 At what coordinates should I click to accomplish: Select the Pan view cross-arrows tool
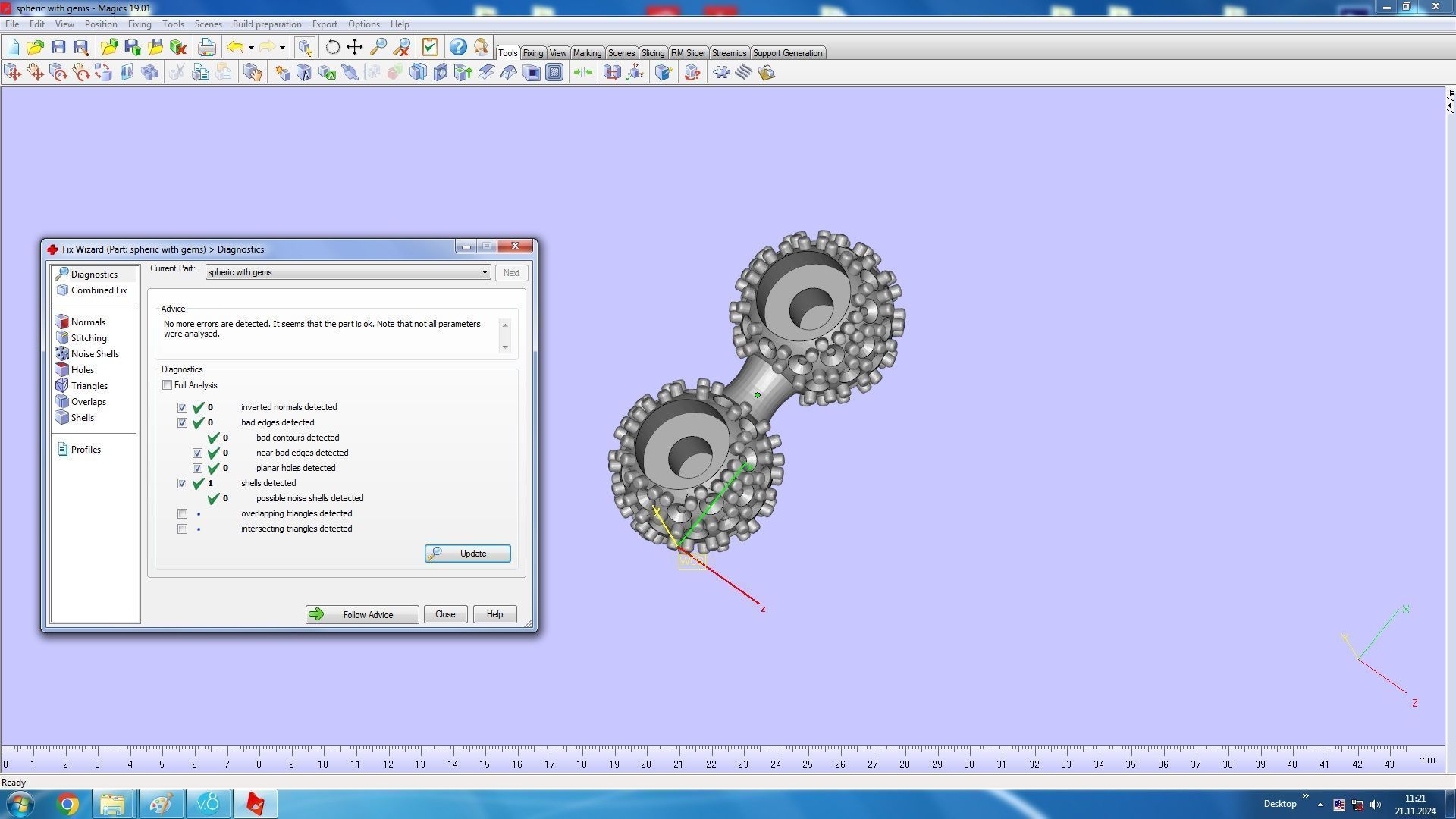pos(354,48)
